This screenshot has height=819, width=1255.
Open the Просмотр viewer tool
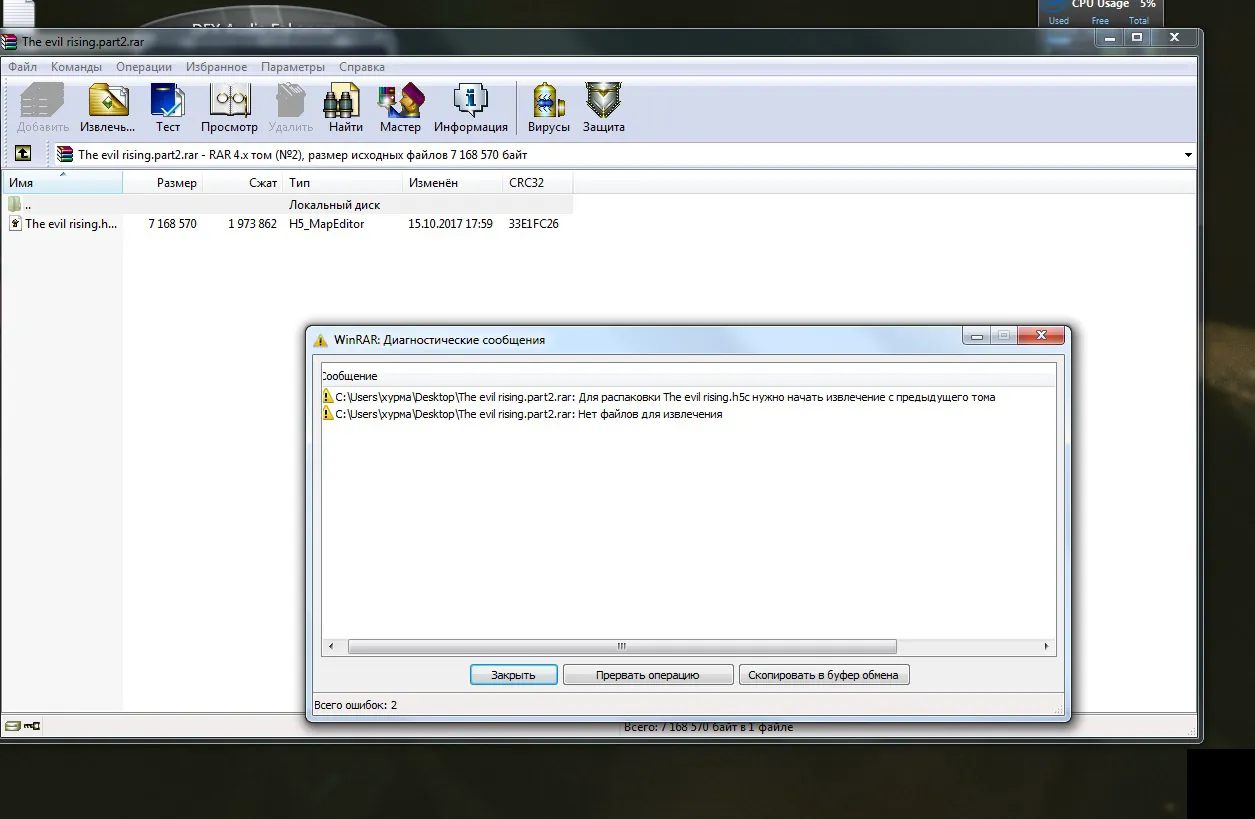tap(229, 108)
